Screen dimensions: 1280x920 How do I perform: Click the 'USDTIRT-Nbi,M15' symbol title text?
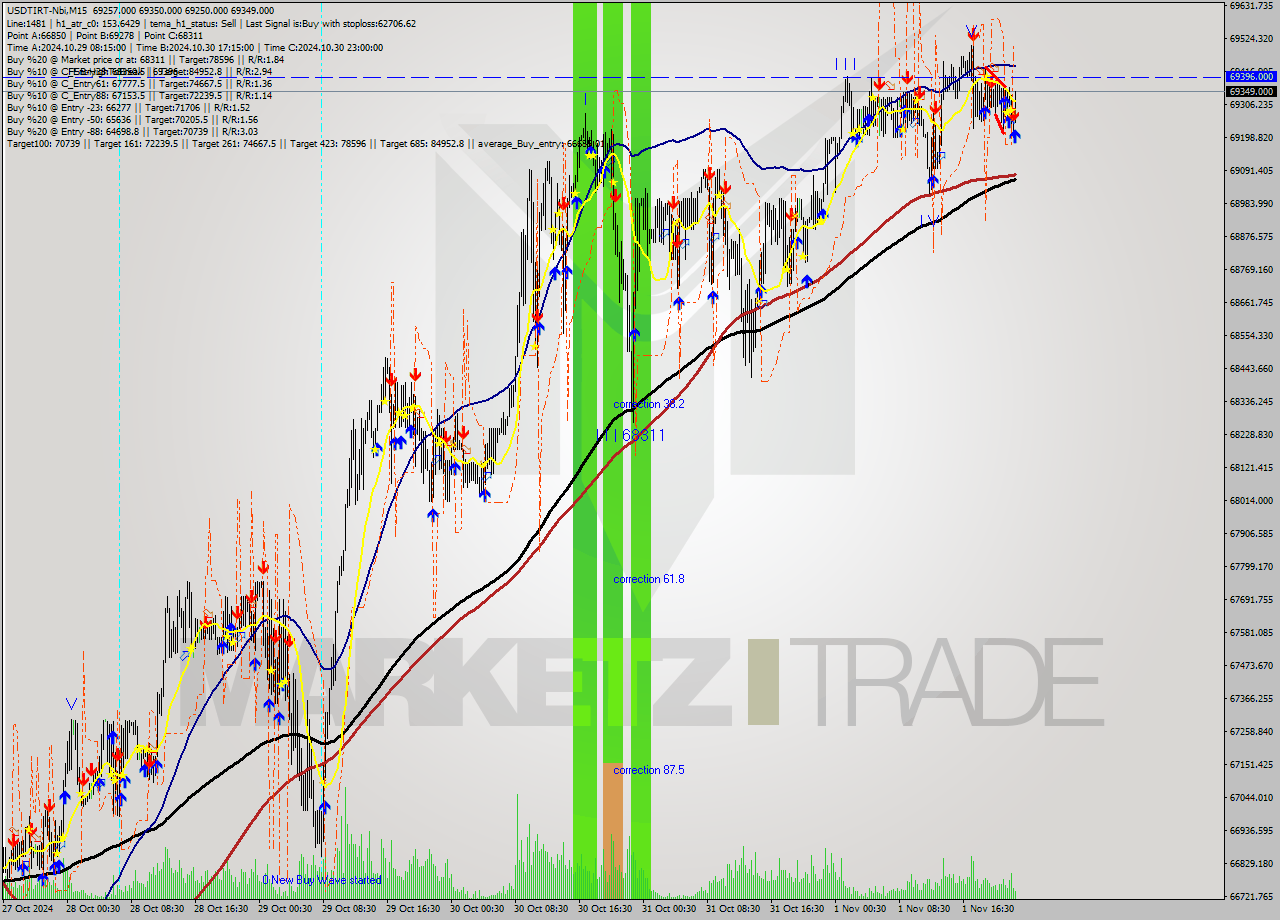[x=47, y=10]
